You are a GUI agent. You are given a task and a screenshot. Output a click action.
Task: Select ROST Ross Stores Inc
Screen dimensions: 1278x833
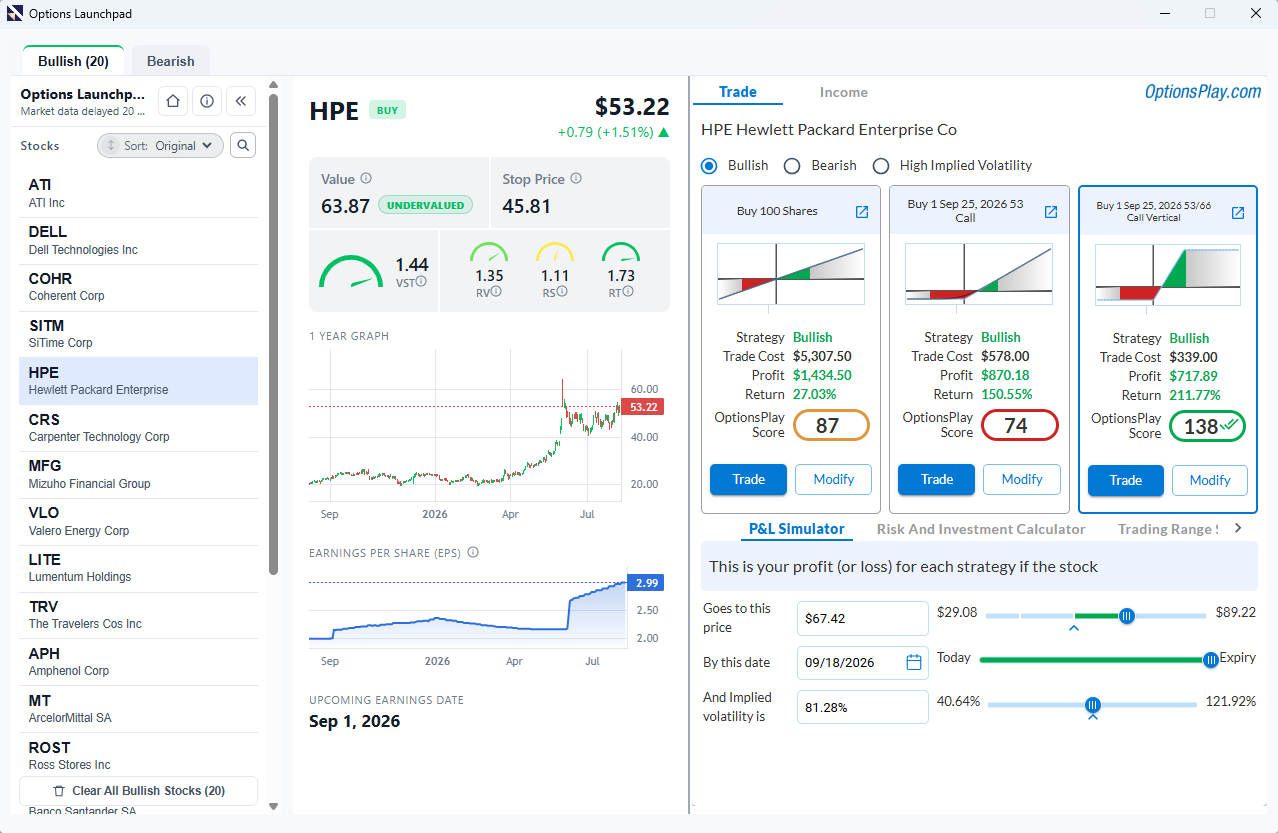click(138, 756)
